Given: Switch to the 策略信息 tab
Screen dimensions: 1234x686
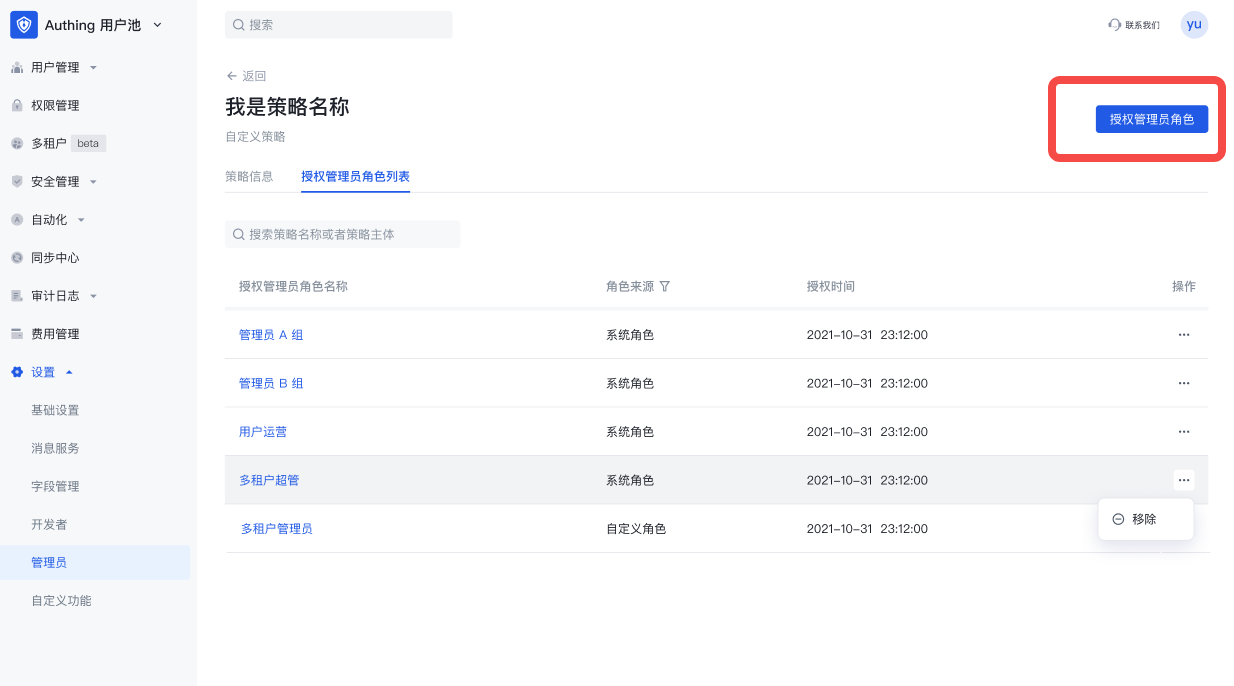Looking at the screenshot, I should (248, 176).
